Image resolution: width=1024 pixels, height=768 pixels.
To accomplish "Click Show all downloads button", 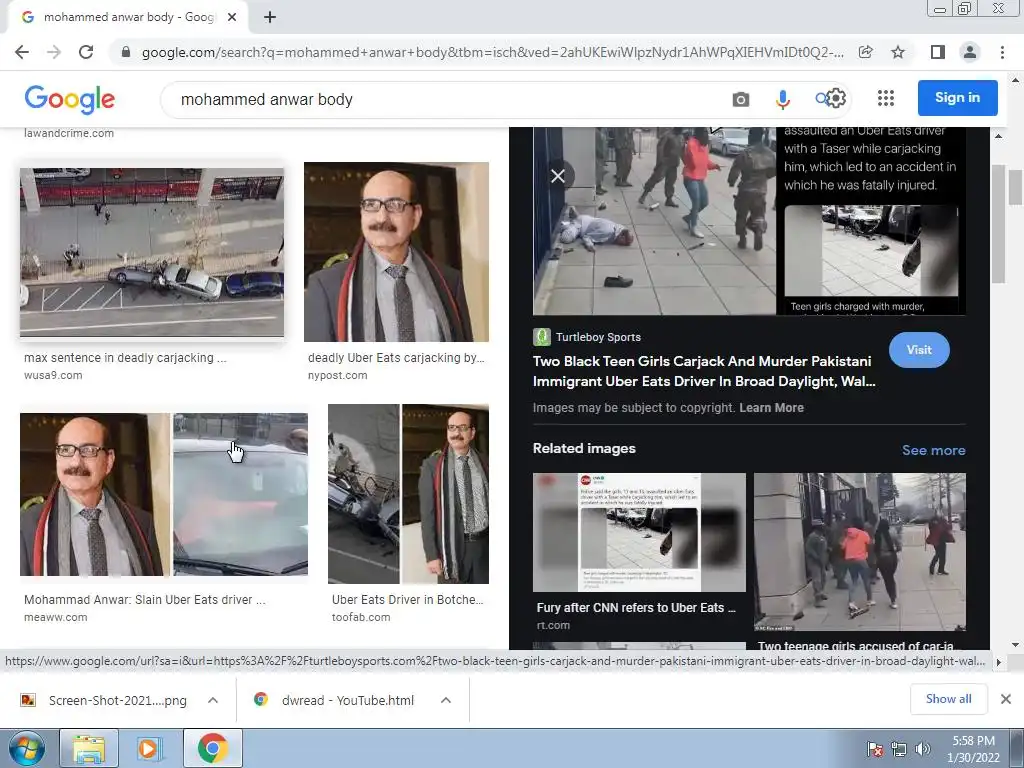I will click(x=948, y=699).
